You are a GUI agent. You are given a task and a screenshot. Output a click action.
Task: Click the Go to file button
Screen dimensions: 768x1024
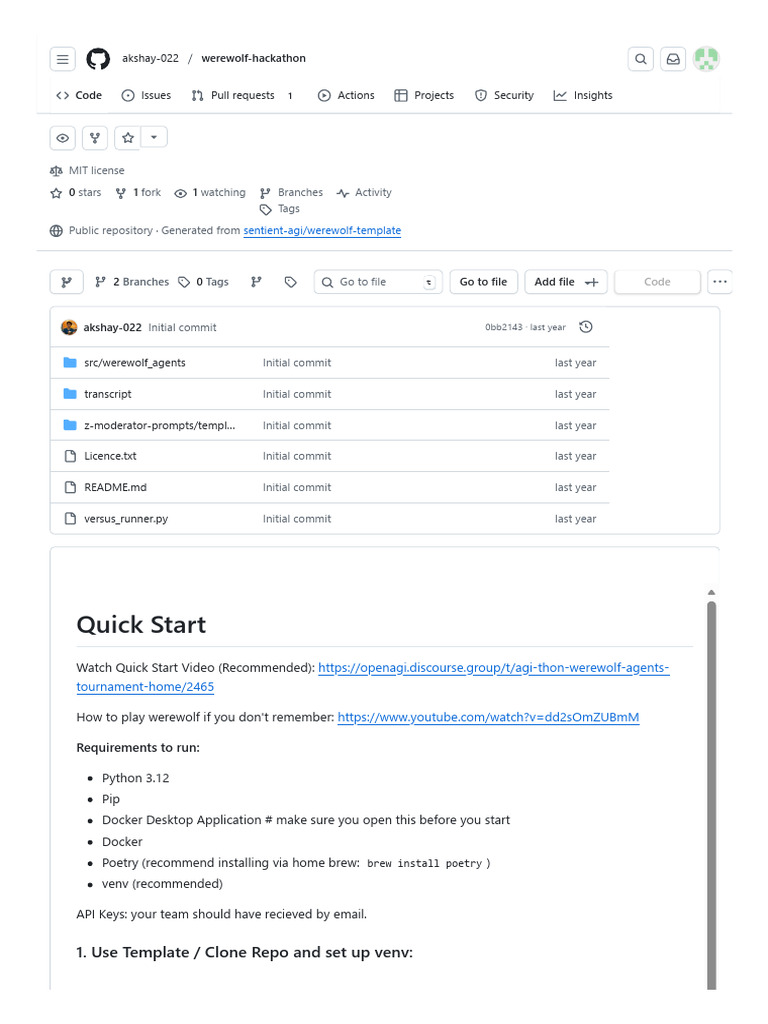[483, 282]
